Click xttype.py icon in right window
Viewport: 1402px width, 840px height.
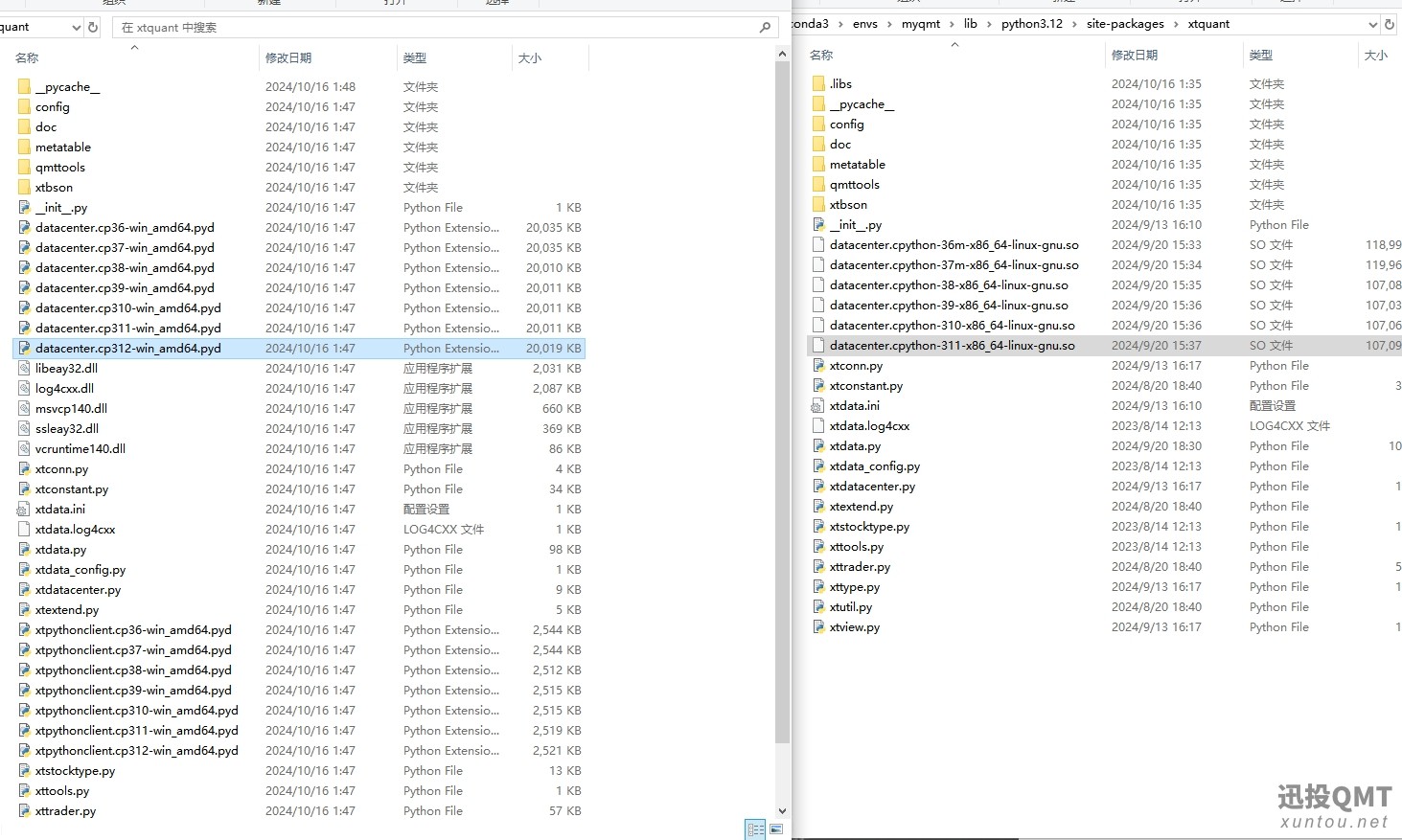point(818,586)
